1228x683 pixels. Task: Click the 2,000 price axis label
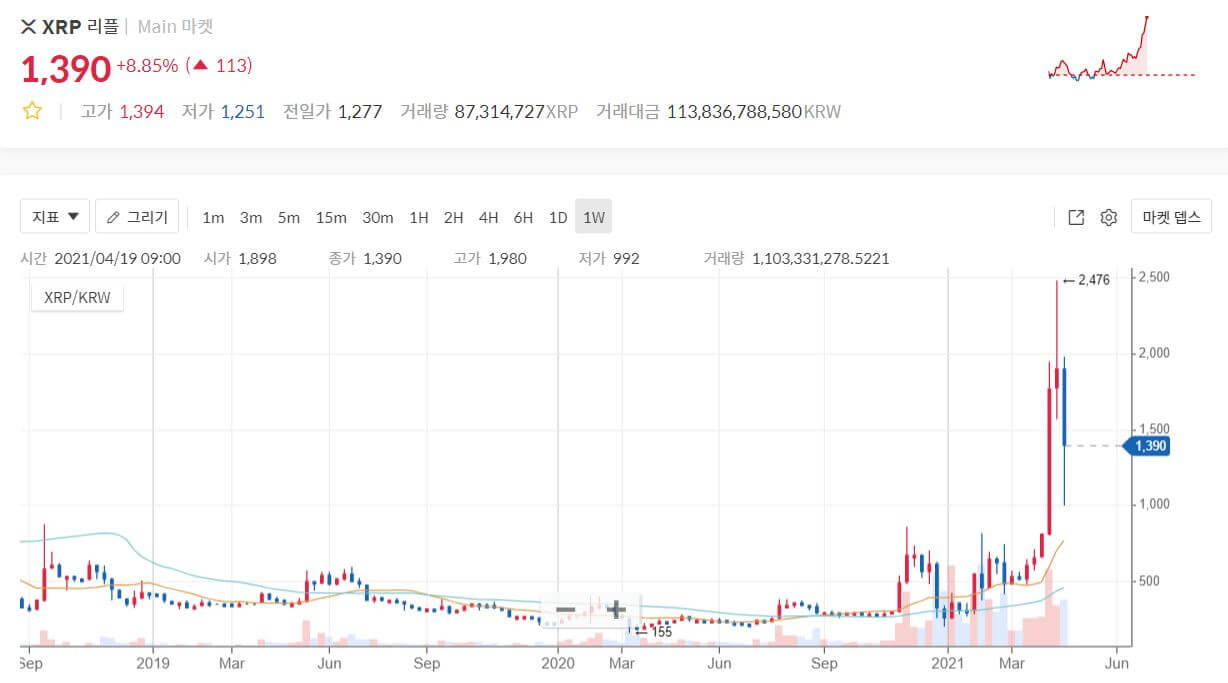tap(1152, 353)
